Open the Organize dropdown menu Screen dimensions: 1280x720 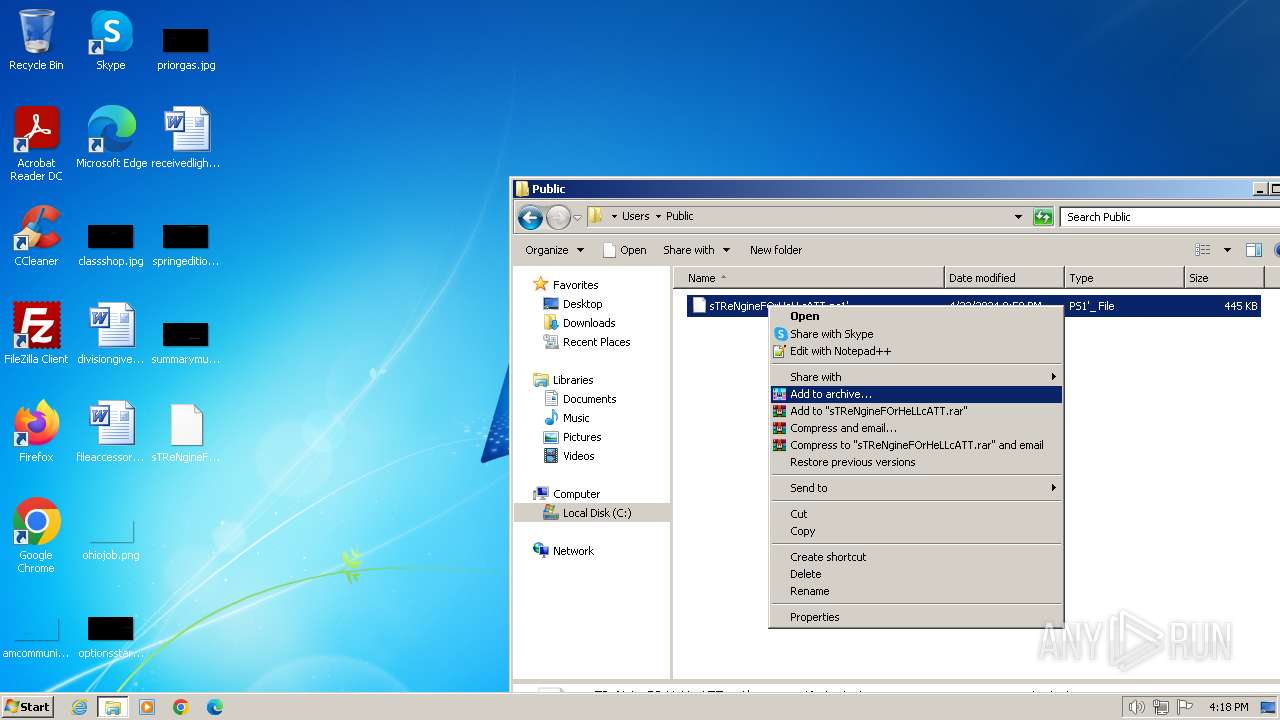(554, 250)
